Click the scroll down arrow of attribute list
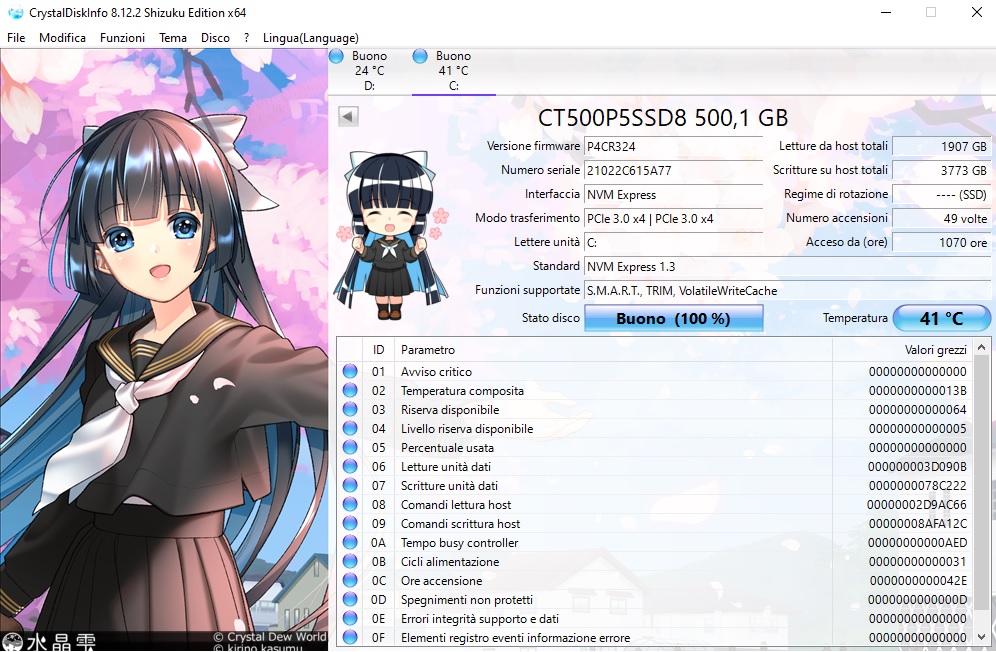Viewport: 996px width, 652px height. (981, 637)
